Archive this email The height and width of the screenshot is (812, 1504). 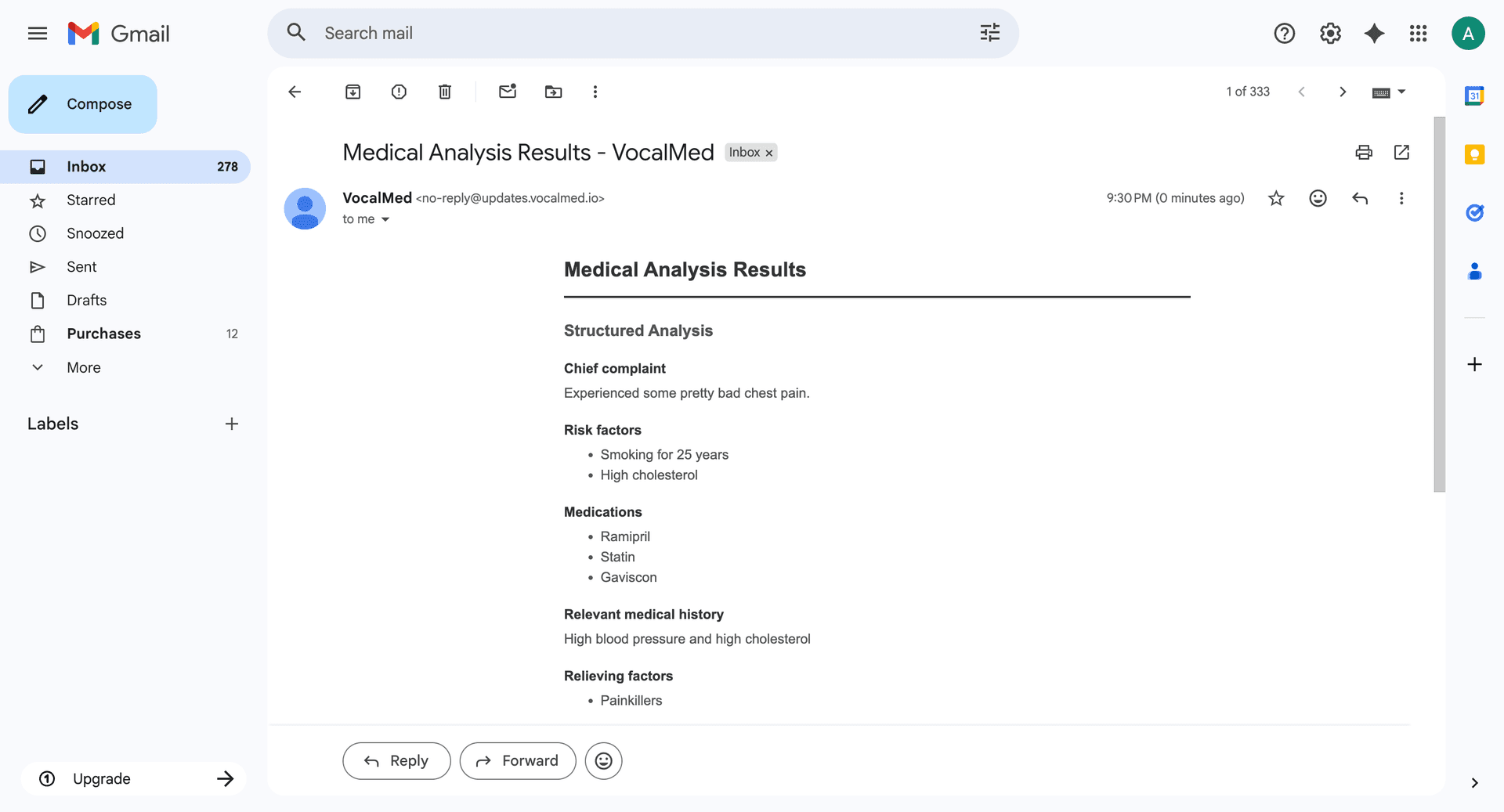pos(352,92)
